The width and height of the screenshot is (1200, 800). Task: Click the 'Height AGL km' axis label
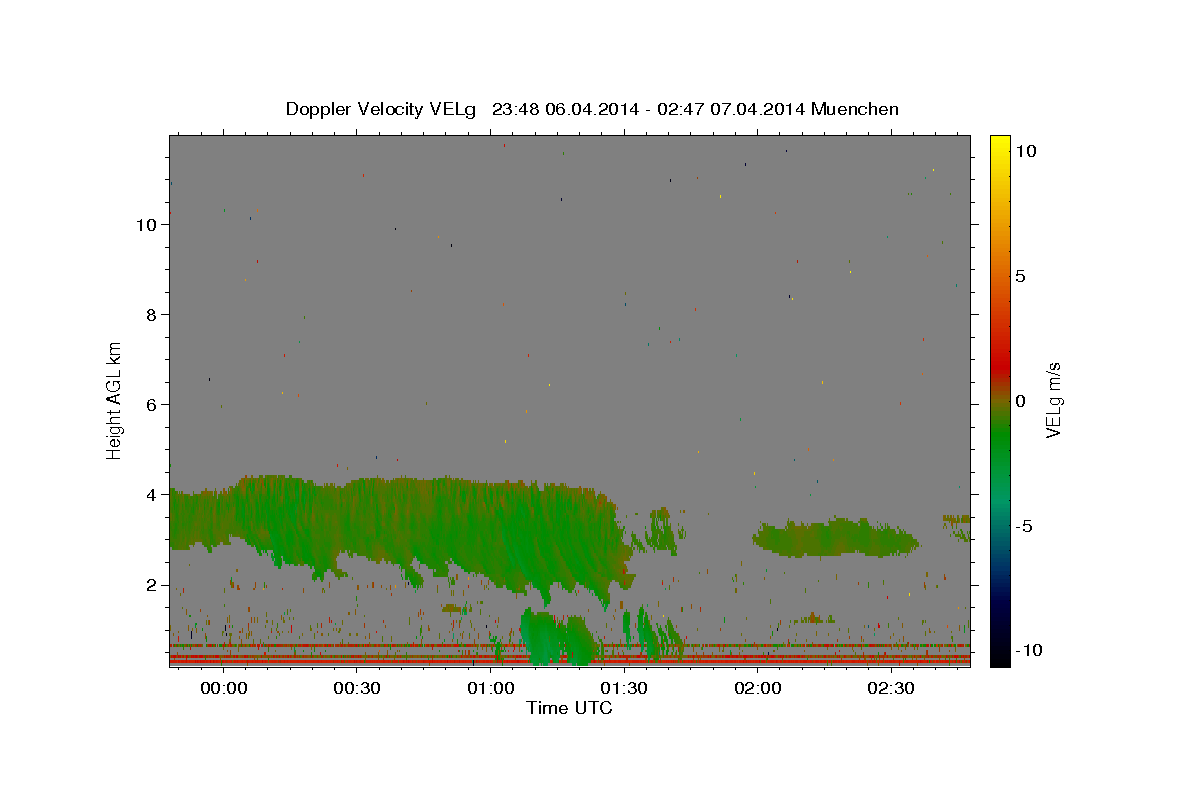[x=115, y=400]
